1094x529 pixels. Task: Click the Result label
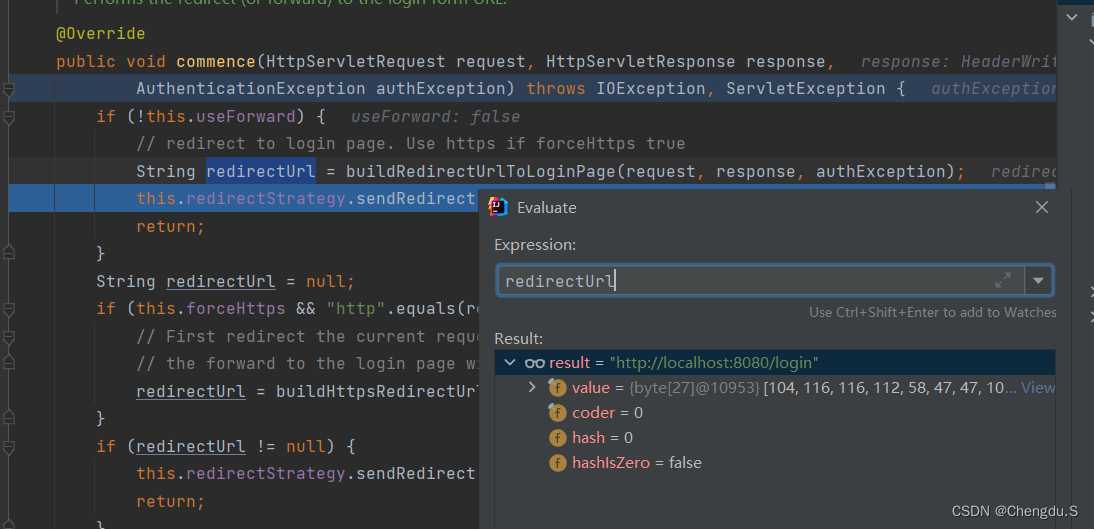click(x=518, y=338)
